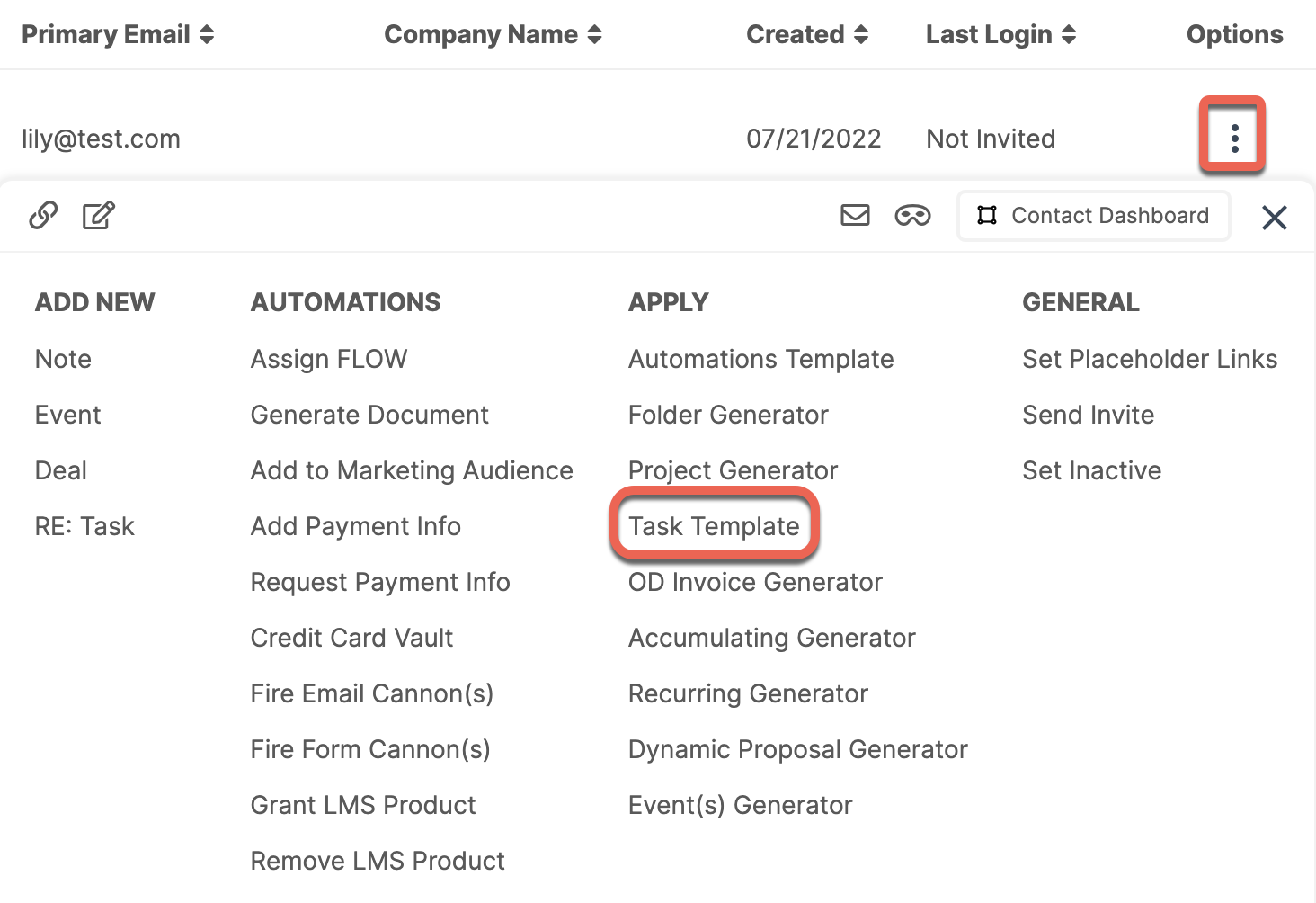1316x903 pixels.
Task: Select RE: Task under Add New
Action: [84, 526]
